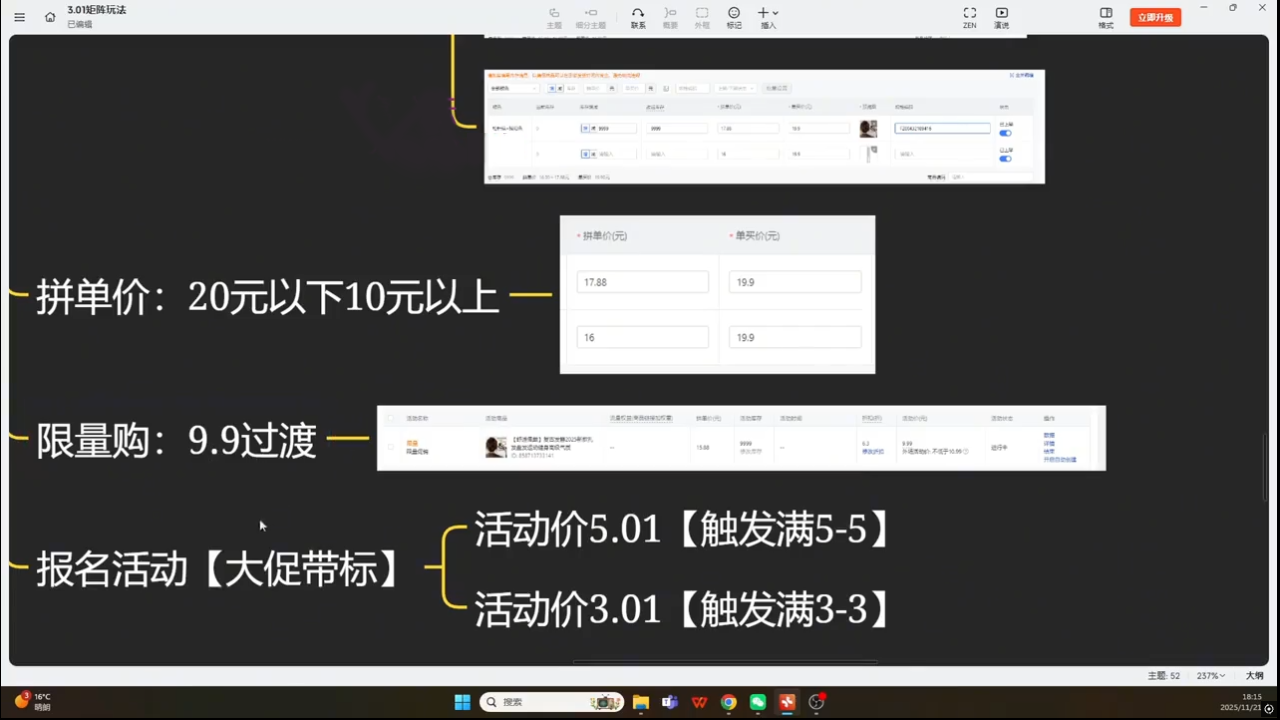Expand the 插入 insert dropdown
The image size is (1280, 720).
point(768,17)
